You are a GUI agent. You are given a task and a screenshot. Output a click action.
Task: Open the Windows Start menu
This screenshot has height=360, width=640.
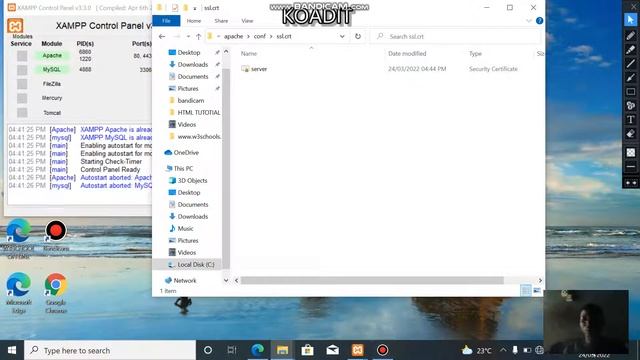12,350
